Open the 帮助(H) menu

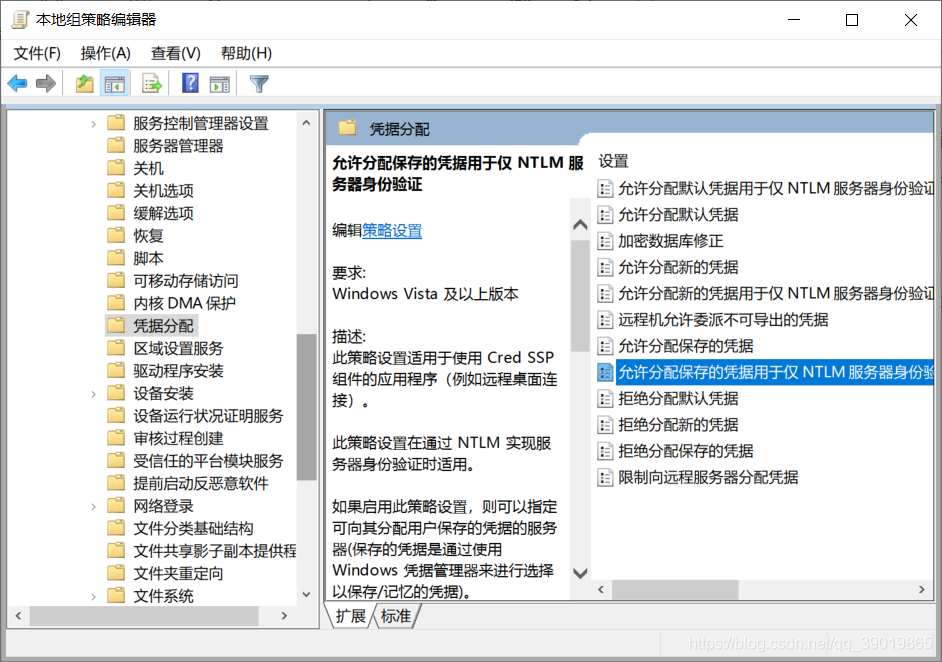click(246, 53)
